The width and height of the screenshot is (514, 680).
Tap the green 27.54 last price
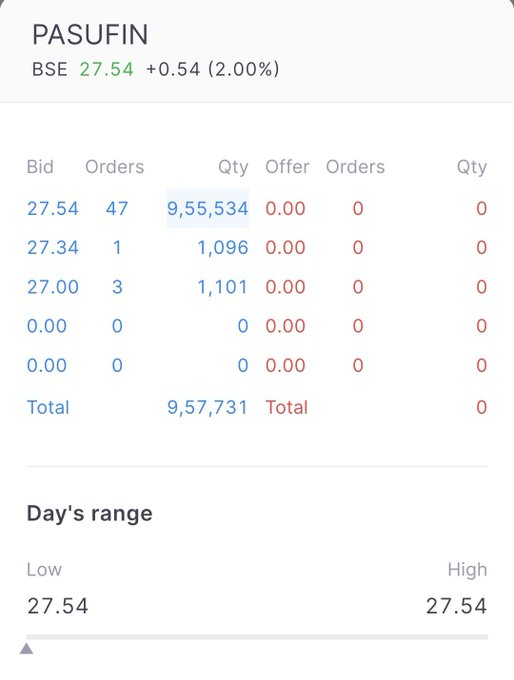click(106, 69)
